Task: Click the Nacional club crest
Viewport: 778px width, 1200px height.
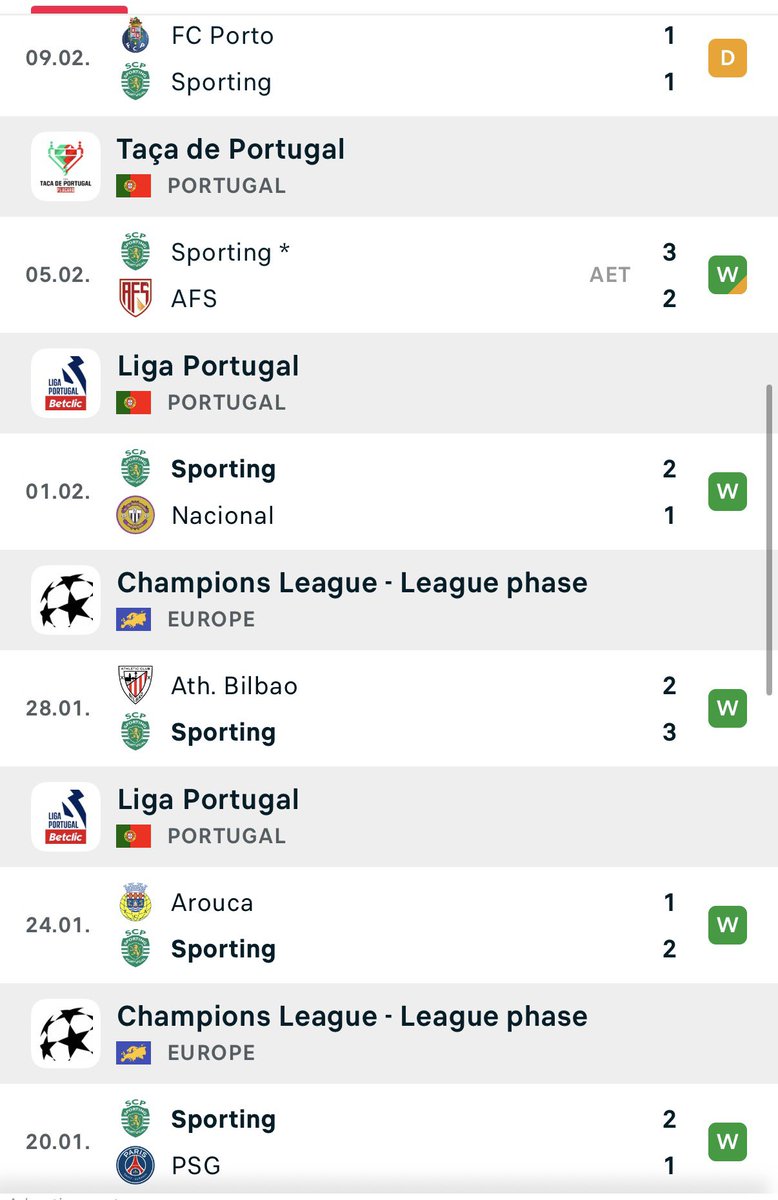Action: (x=135, y=515)
